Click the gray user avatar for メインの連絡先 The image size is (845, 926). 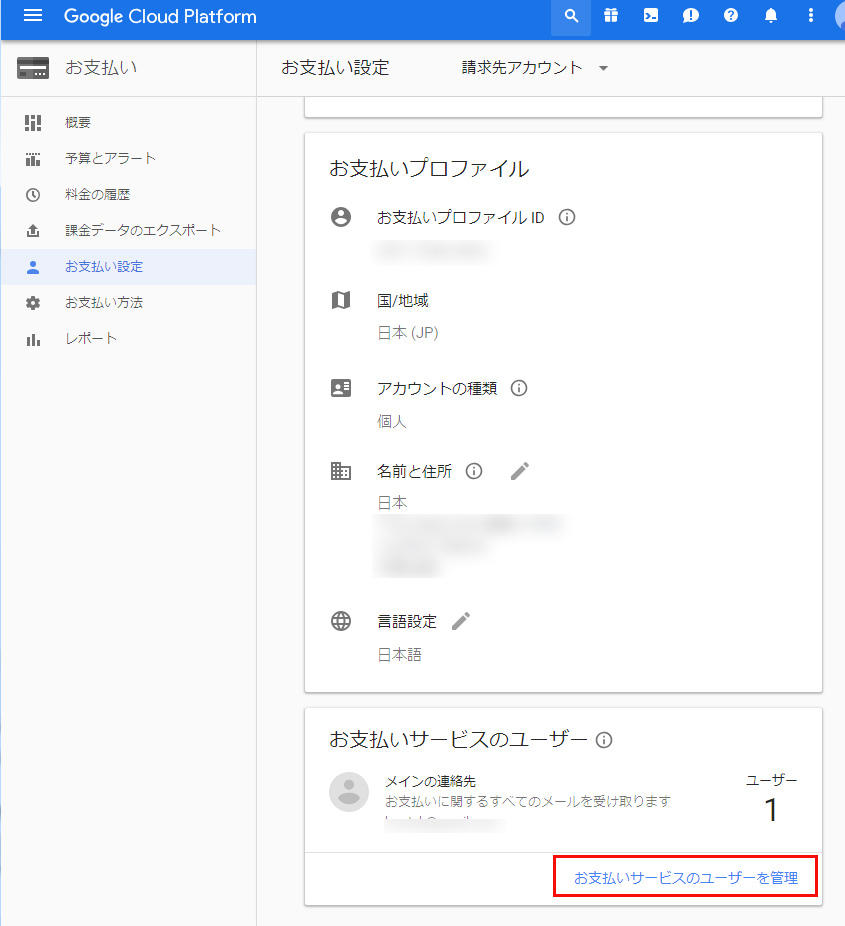349,792
